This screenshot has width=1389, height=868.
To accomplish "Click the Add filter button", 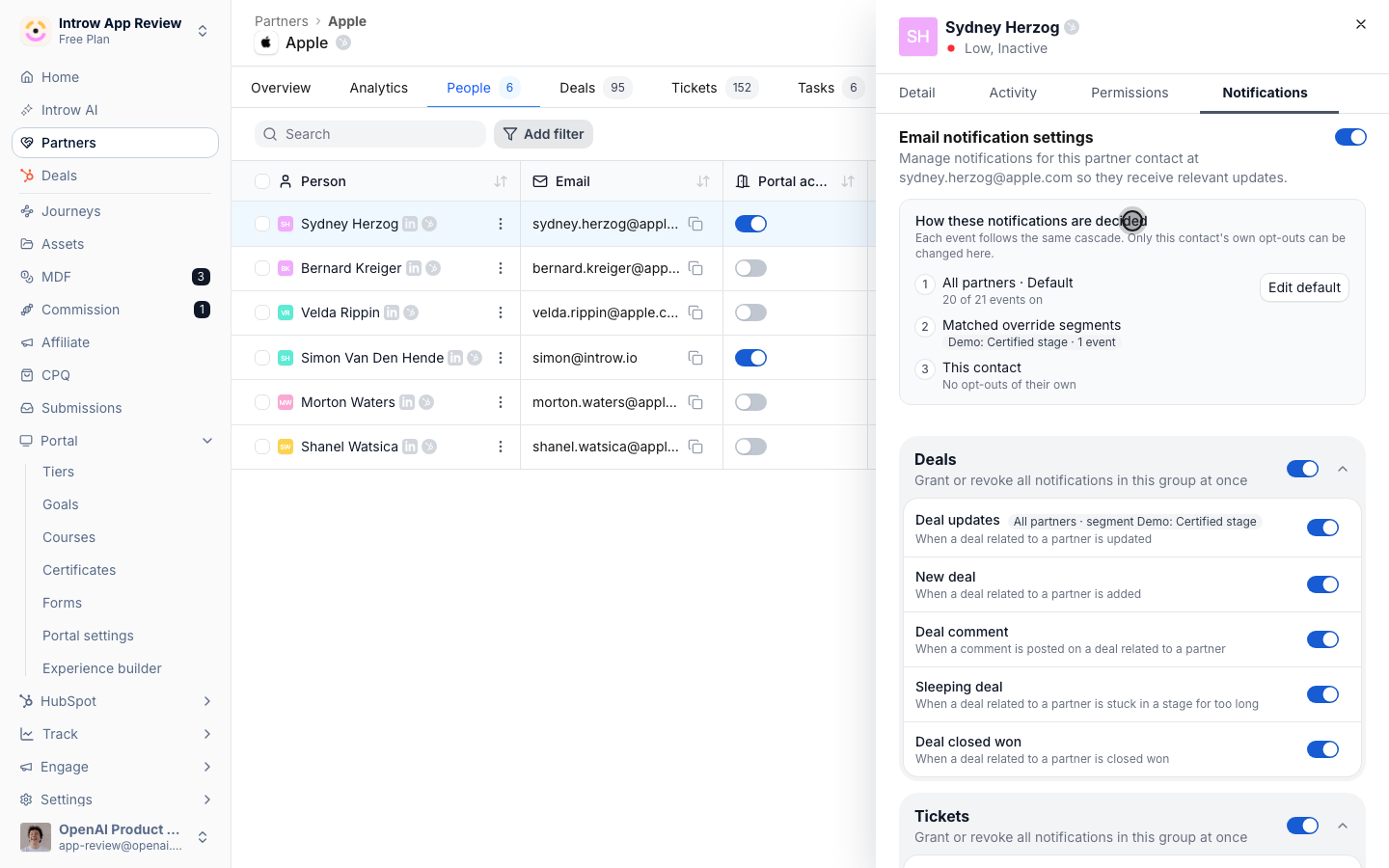I will [x=543, y=134].
